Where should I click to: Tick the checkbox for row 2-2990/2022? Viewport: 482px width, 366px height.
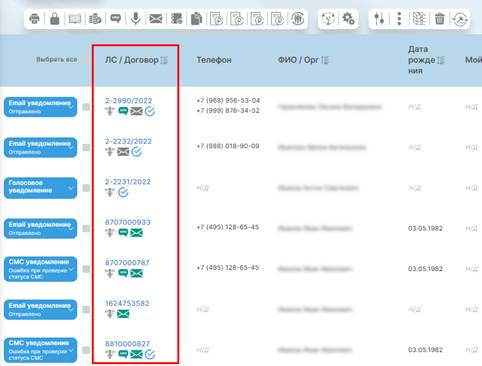point(86,107)
